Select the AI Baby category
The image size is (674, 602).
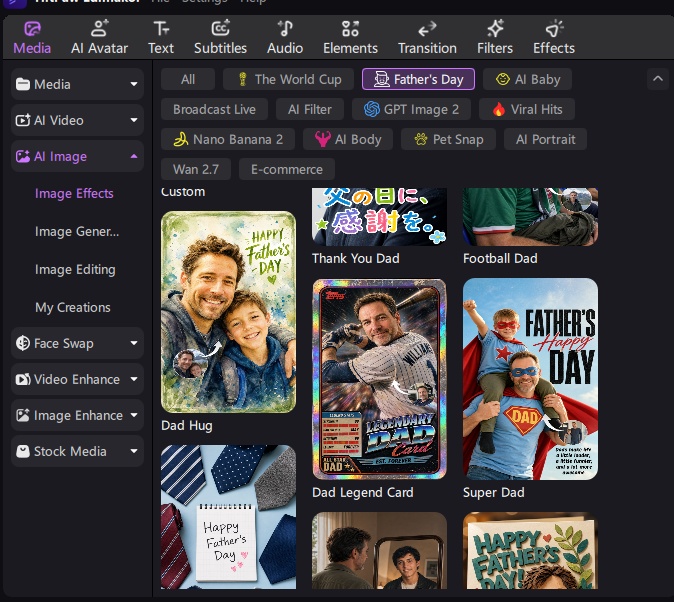527,79
